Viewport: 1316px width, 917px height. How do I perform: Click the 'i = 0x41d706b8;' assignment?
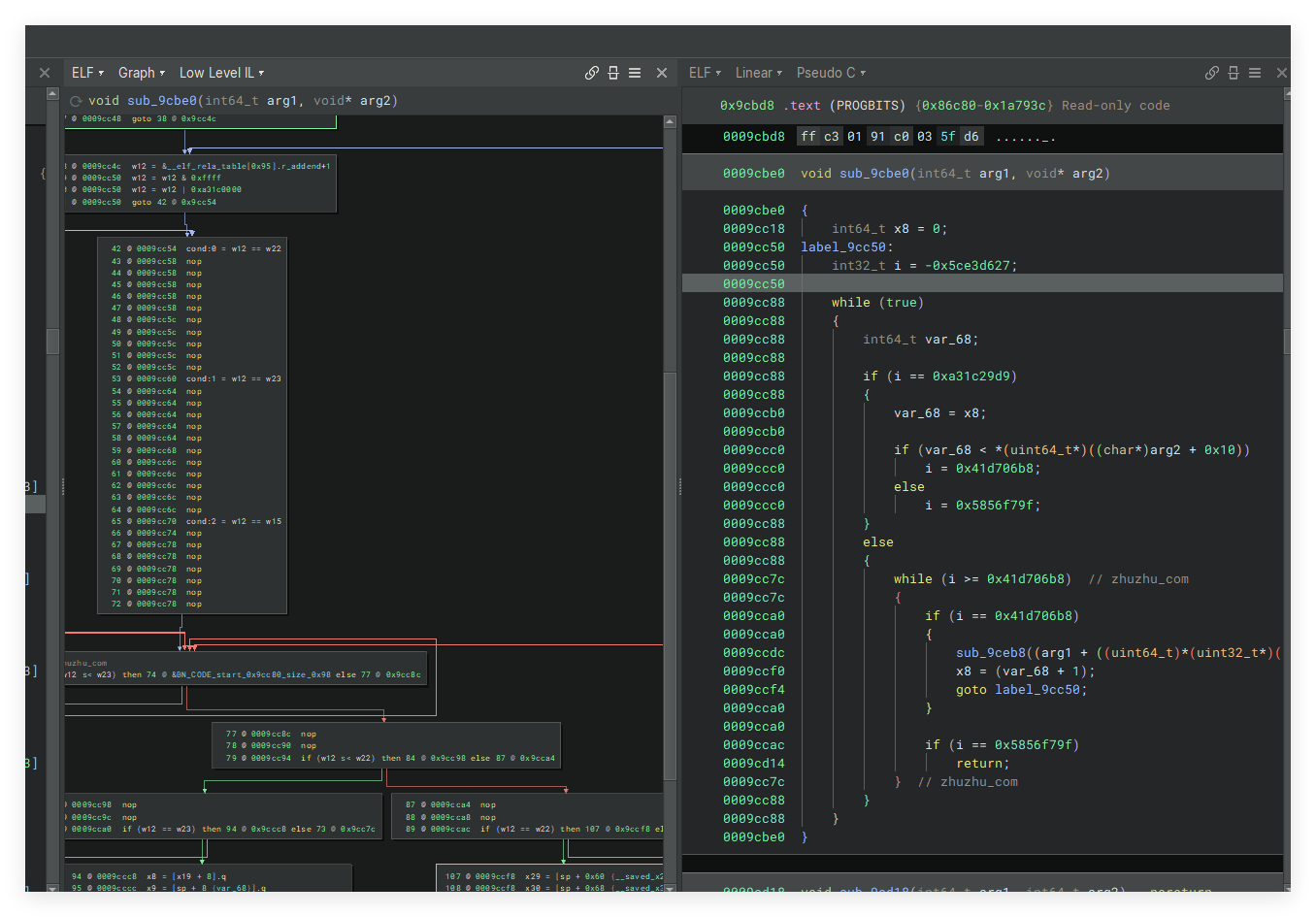point(983,469)
